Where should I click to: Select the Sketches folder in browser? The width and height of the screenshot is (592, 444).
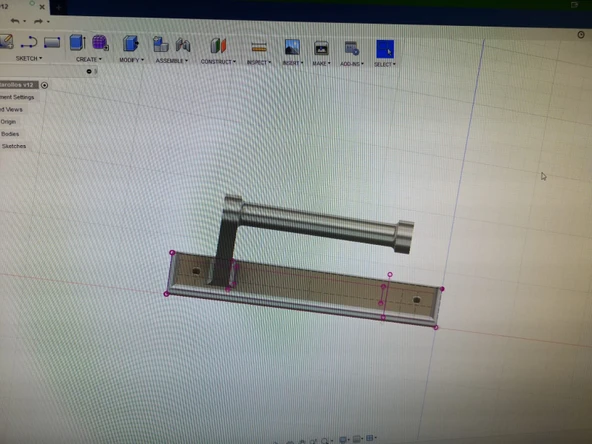(x=14, y=146)
